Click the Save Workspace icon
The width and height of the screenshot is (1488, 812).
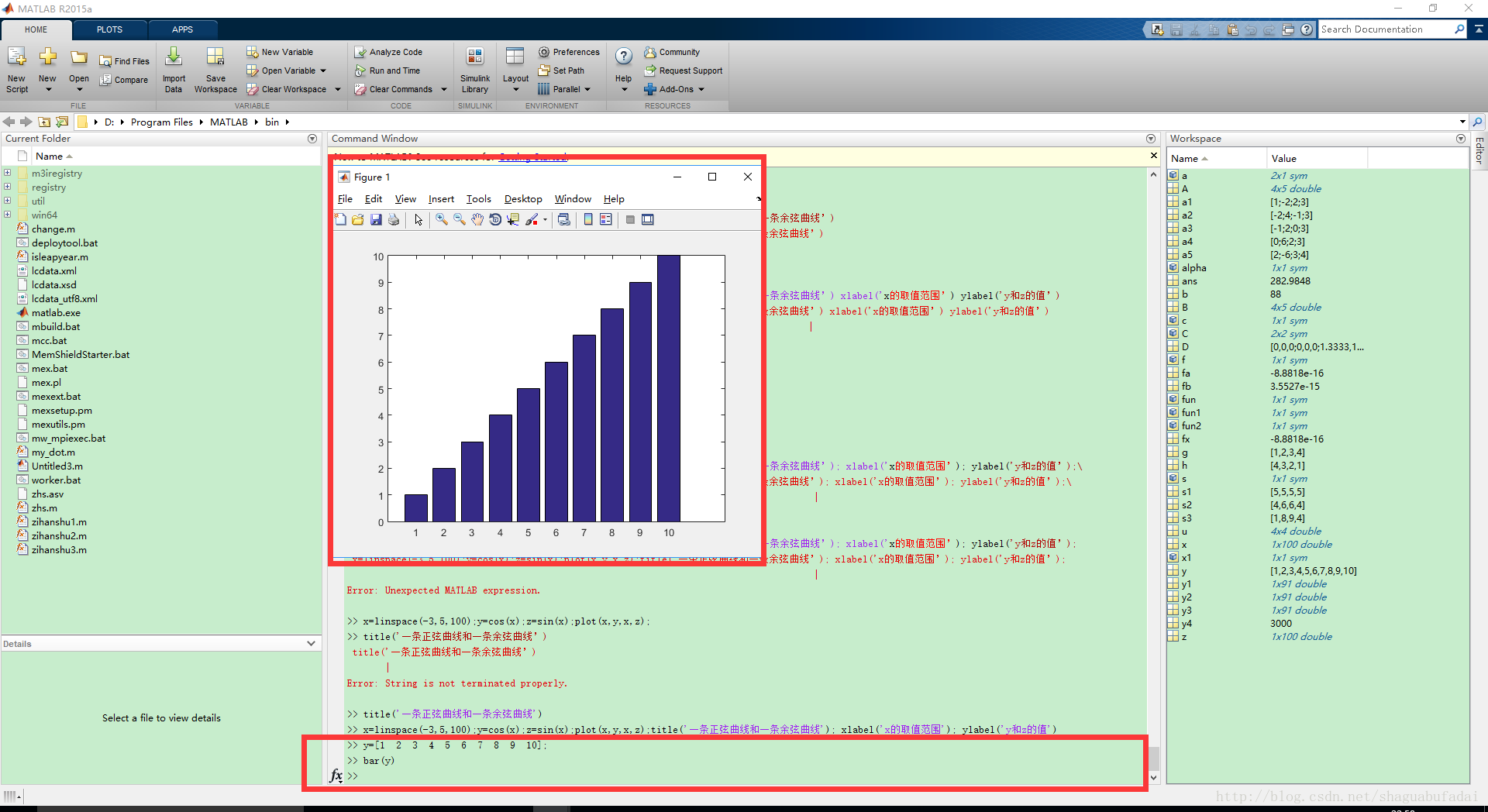[x=215, y=69]
